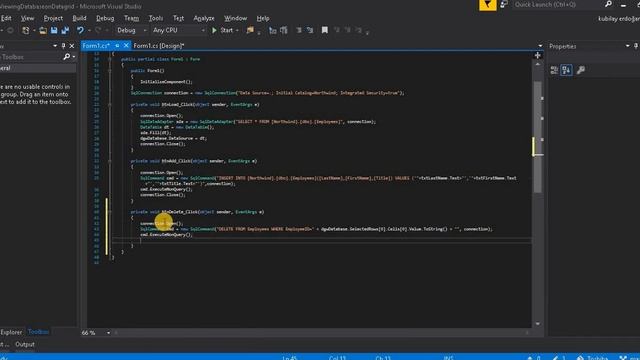Image resolution: width=640 pixels, height=360 pixels.
Task: Click the yellow notifications flag icon
Action: click(488, 5)
